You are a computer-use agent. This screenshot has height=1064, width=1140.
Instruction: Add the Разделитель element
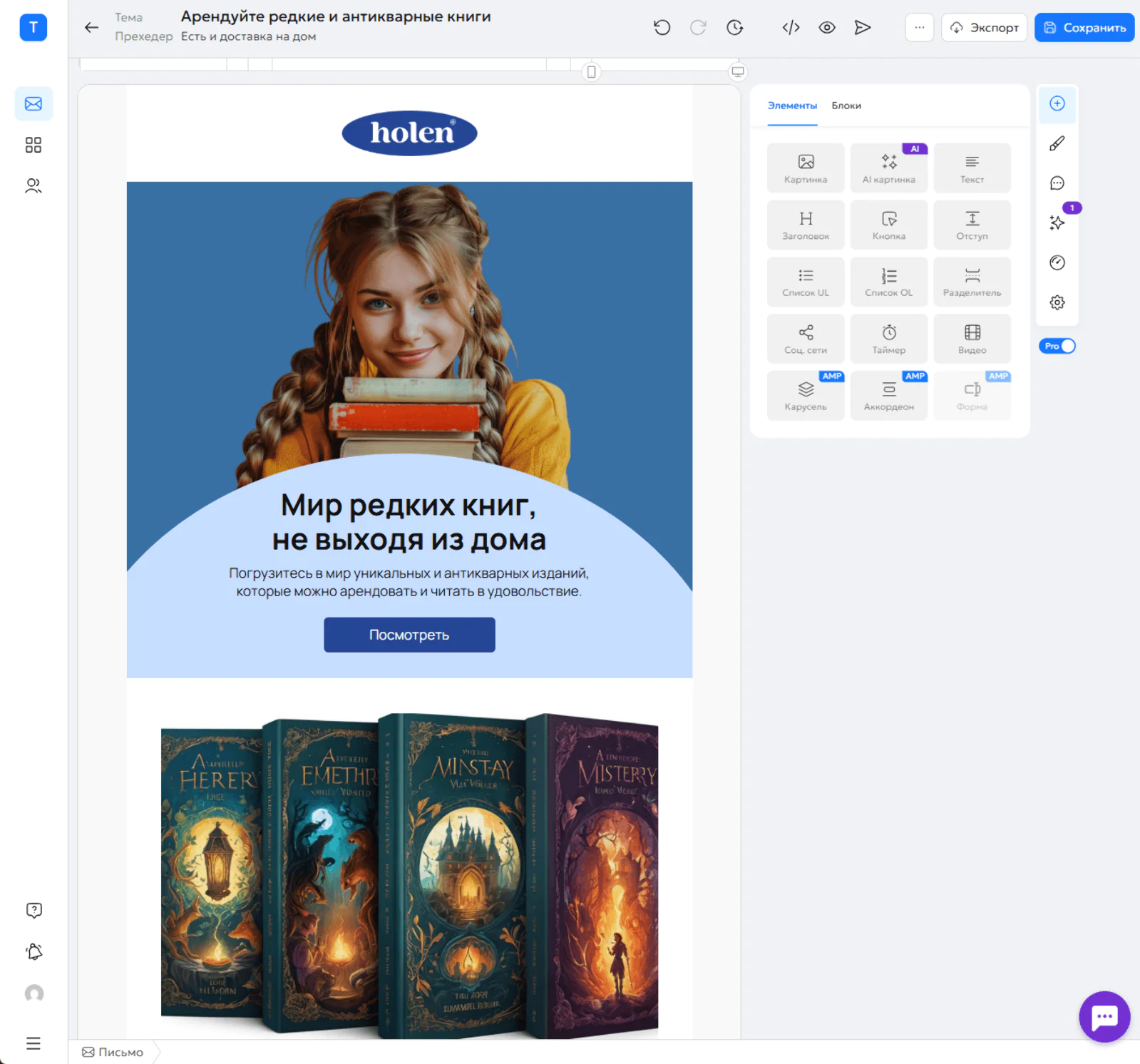[x=972, y=282]
